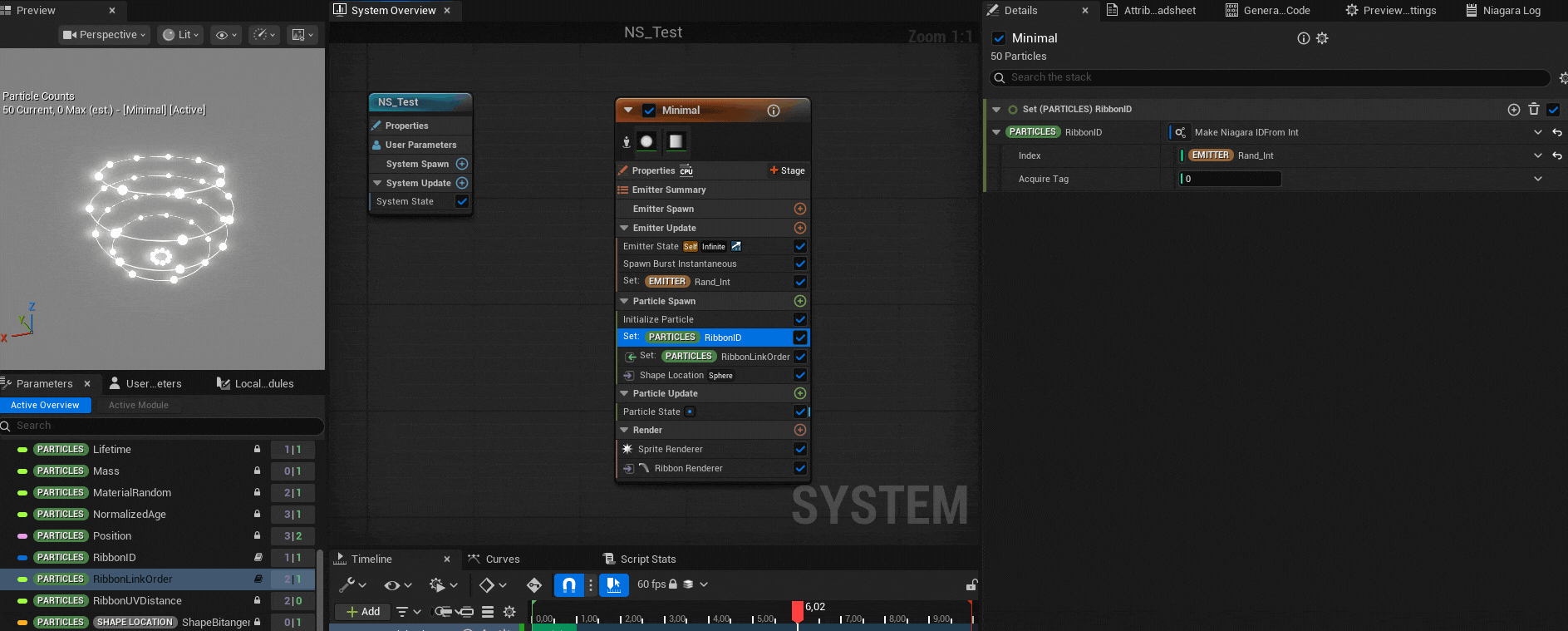Disable the Sprite Renderer checkbox

[x=799, y=449]
